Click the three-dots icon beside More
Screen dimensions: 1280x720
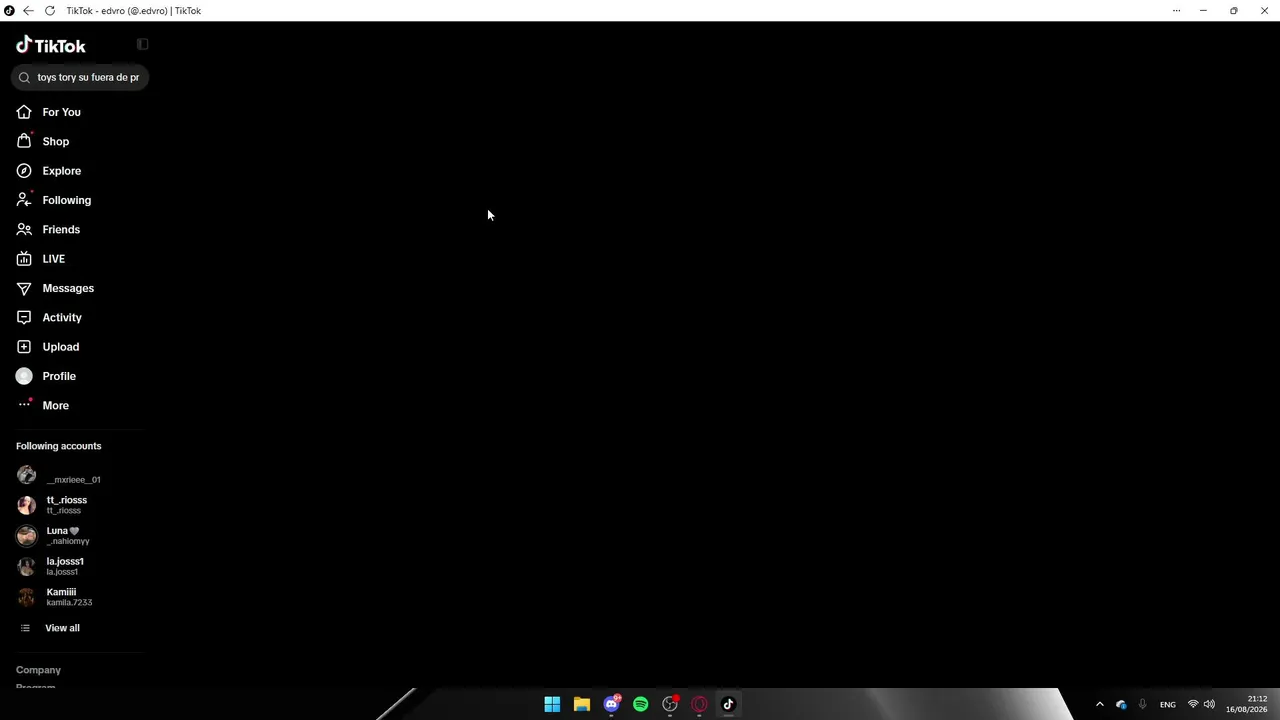pyautogui.click(x=24, y=404)
